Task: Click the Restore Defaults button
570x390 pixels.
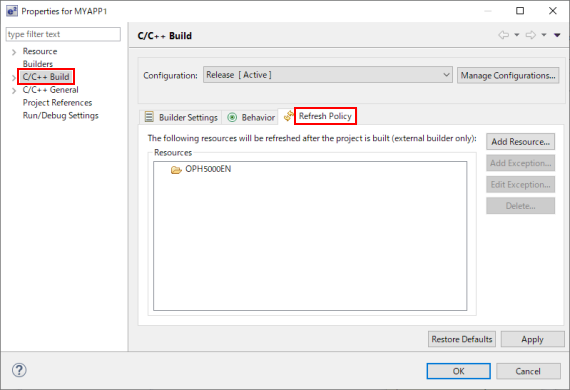Action: pos(462,339)
